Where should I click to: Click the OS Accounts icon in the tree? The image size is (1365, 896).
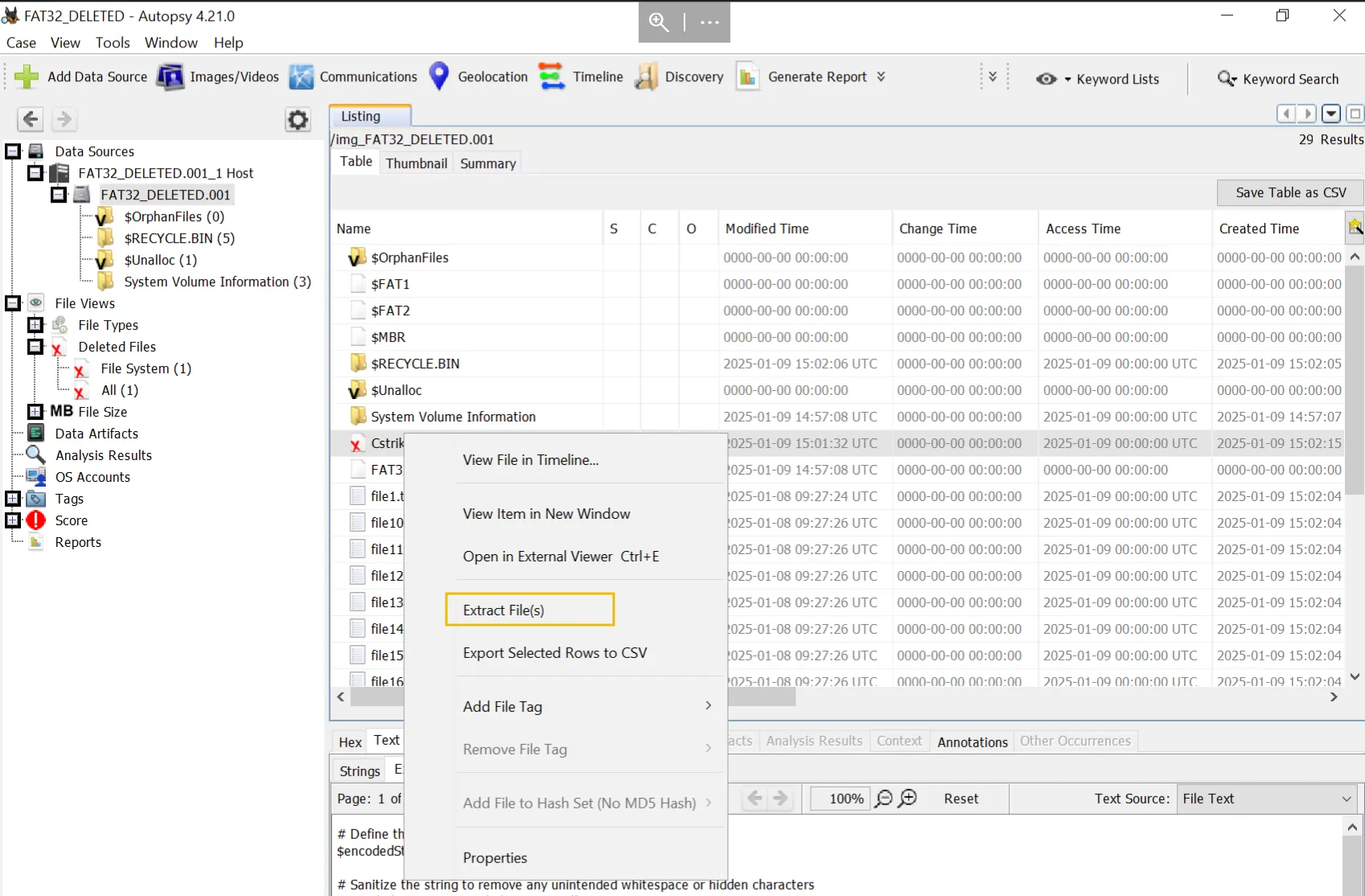35,476
